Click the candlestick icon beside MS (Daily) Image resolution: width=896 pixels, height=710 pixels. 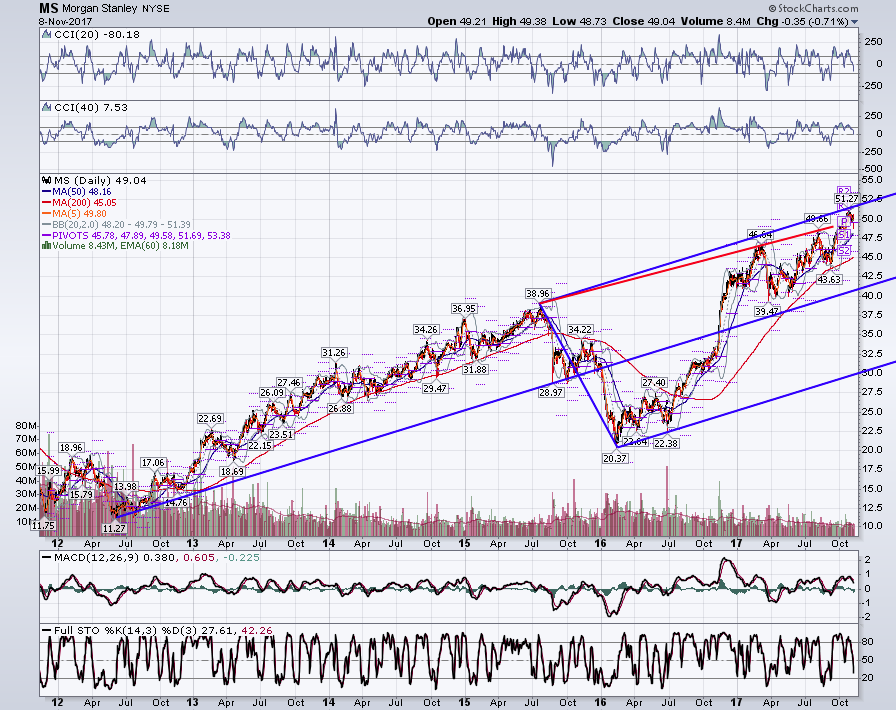[x=47, y=181]
